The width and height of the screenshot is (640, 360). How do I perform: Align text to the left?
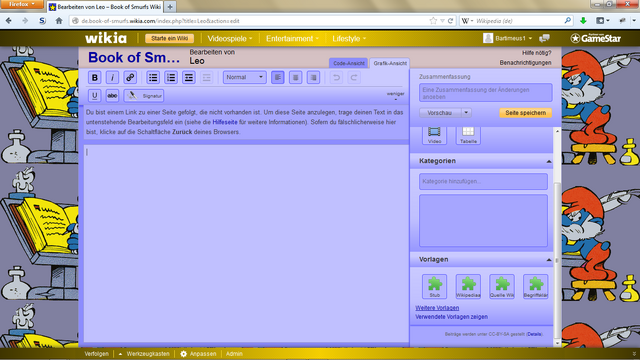(278, 77)
